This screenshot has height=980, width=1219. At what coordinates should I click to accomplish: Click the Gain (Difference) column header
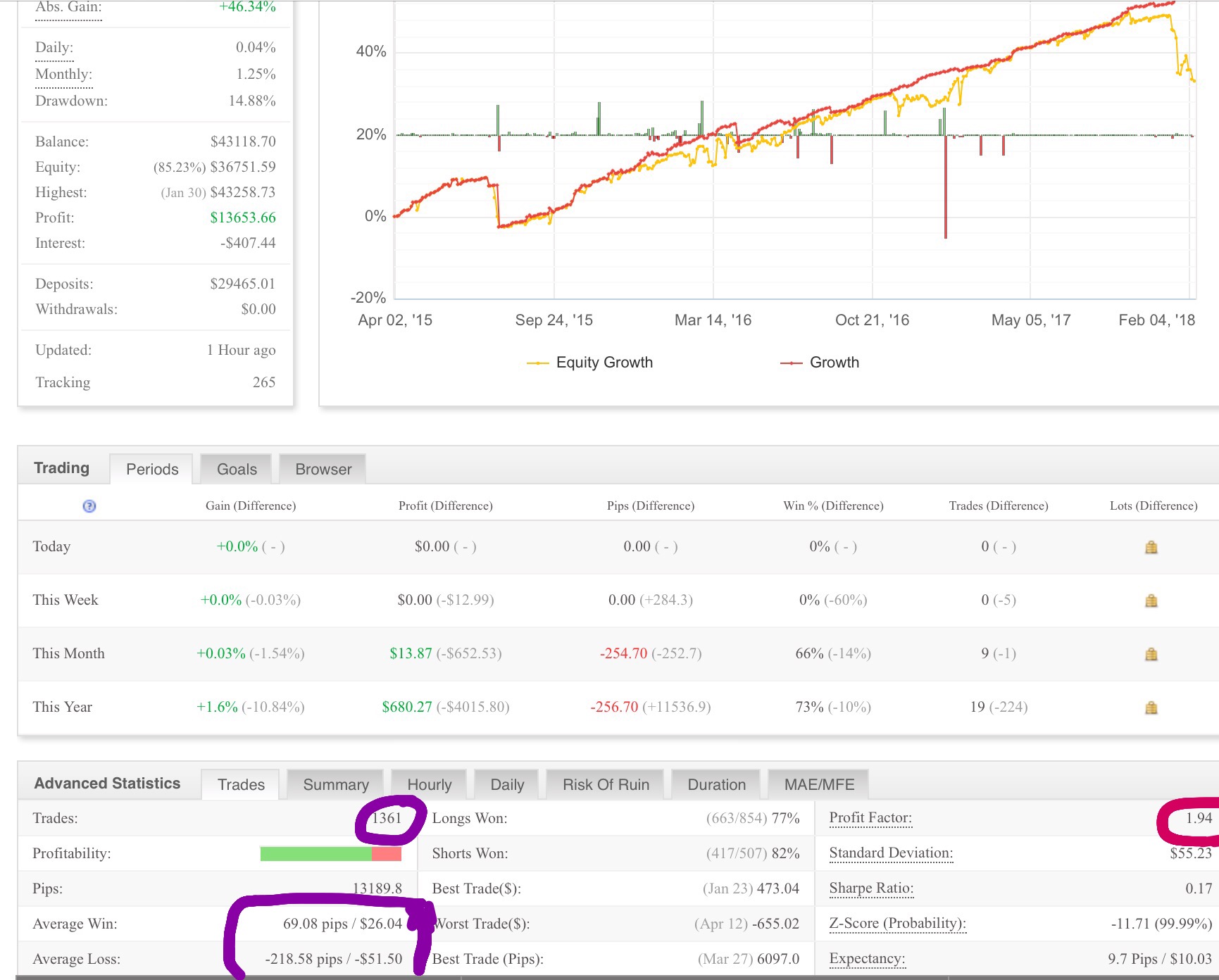pos(251,505)
